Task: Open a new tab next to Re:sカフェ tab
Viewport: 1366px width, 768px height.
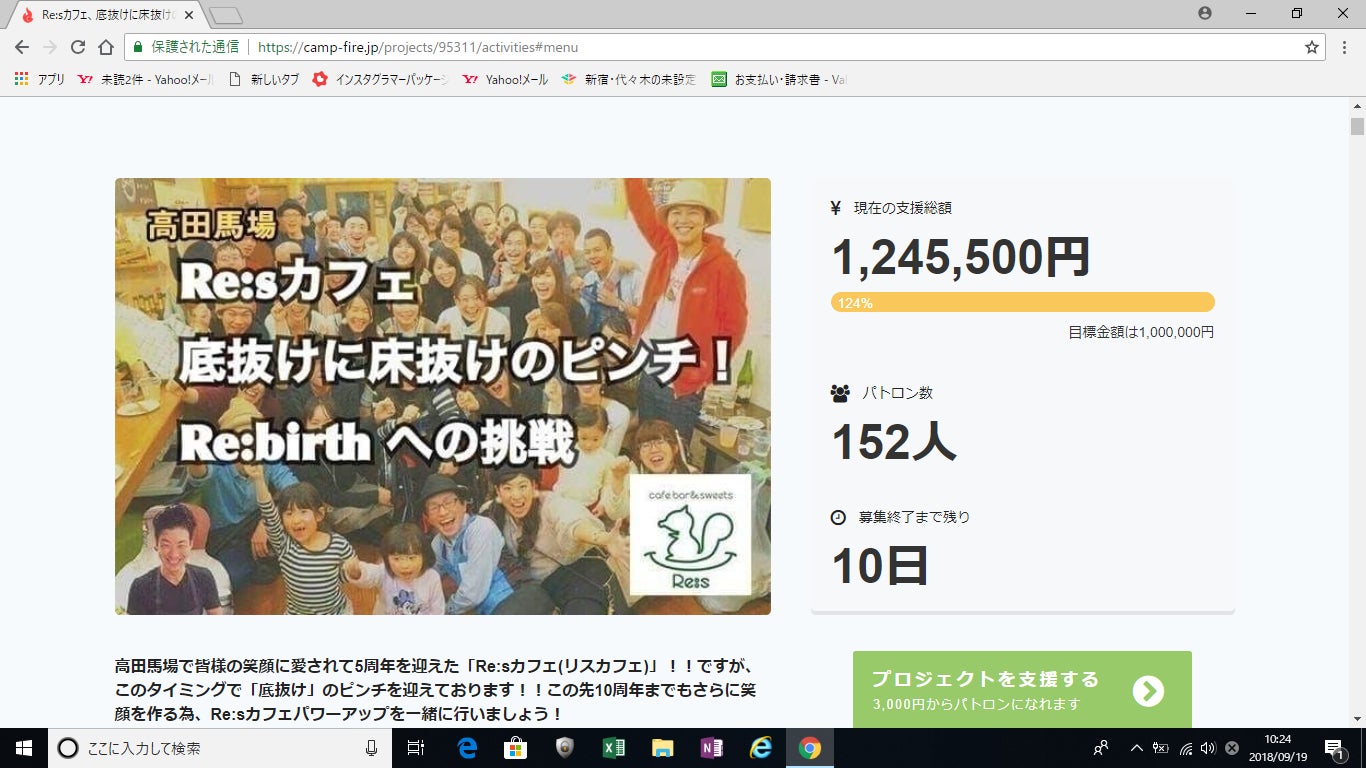Action: [x=226, y=15]
